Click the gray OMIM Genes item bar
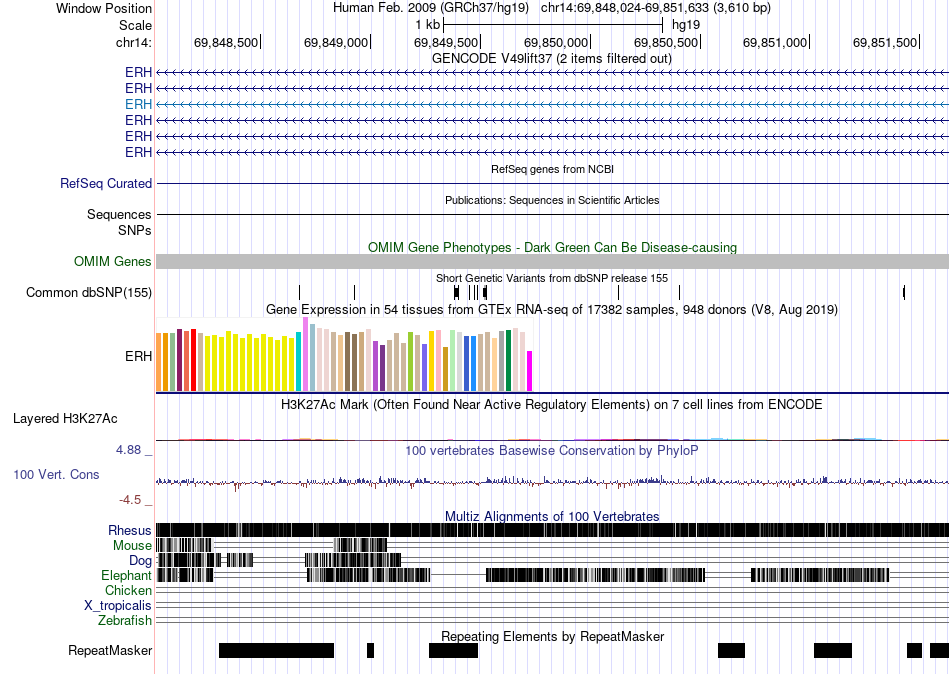Viewport: 950px width, 674px height. pyautogui.click(x=552, y=261)
